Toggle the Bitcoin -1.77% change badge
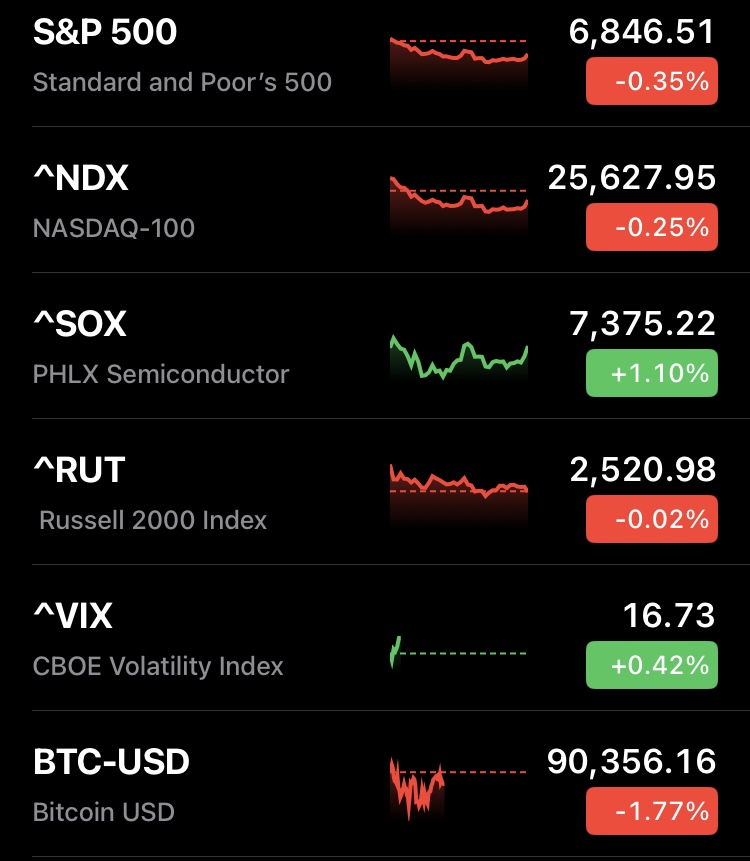 651,810
